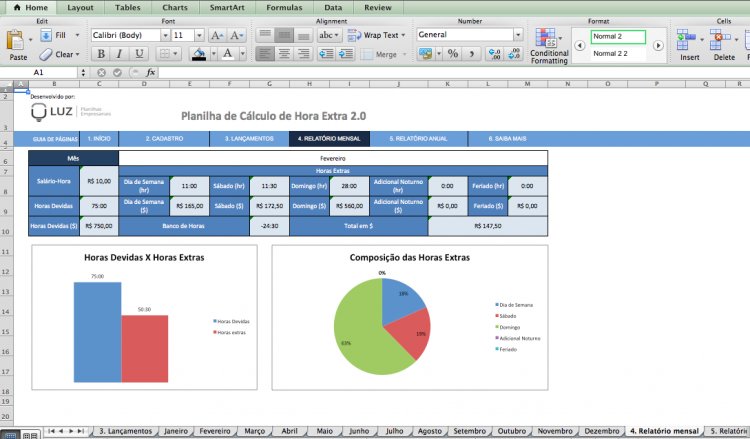
Task: Apply the font color A button
Action: 228,54
